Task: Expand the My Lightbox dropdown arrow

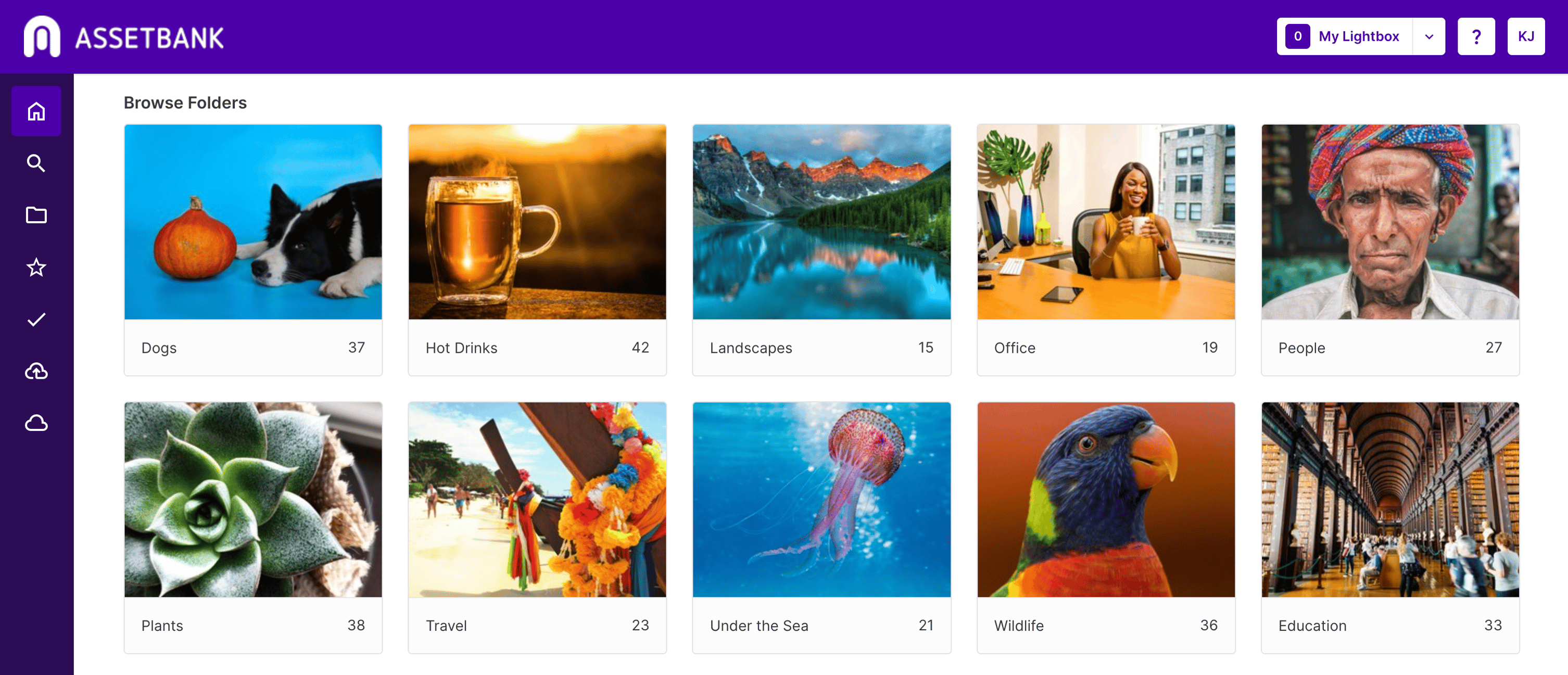Action: (1428, 36)
